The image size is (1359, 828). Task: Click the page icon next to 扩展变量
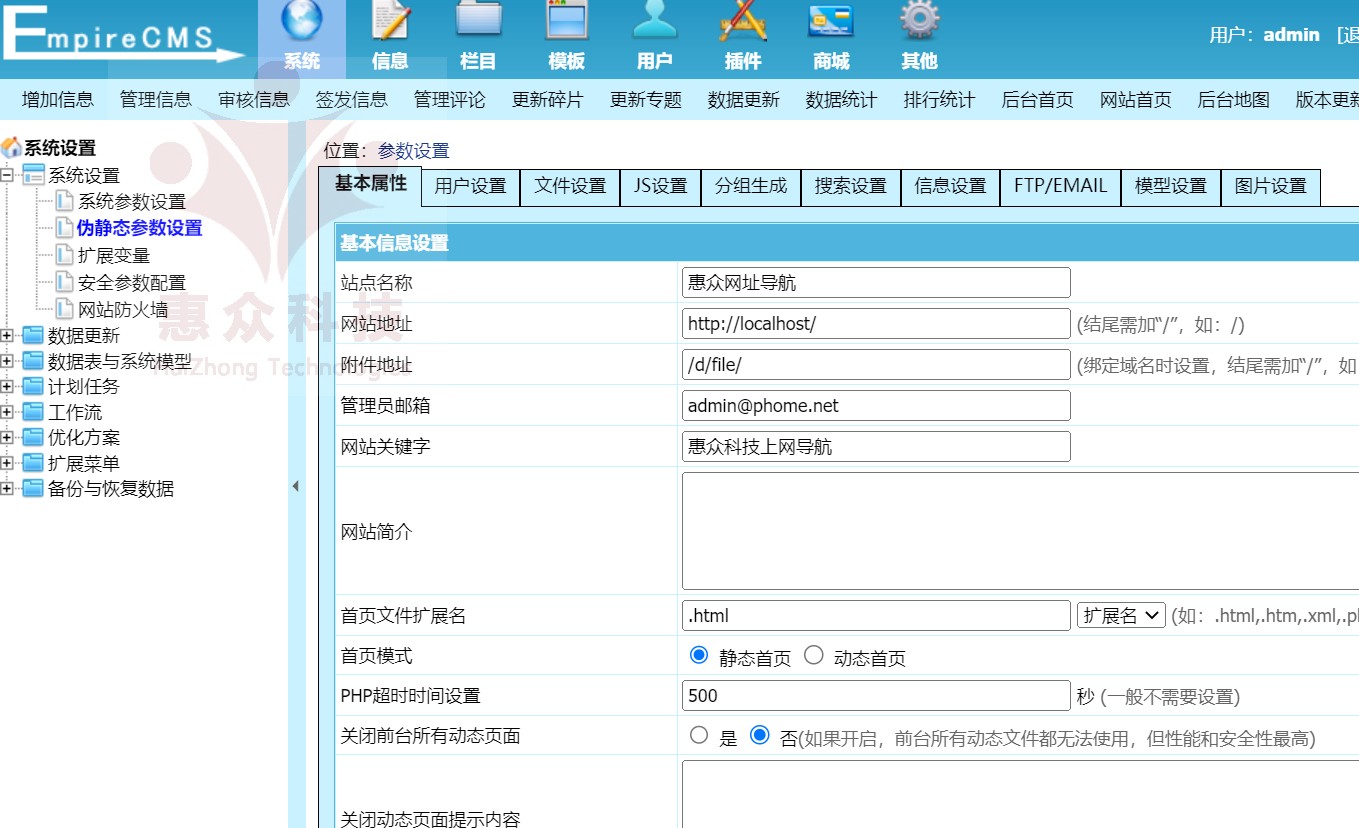pos(65,255)
